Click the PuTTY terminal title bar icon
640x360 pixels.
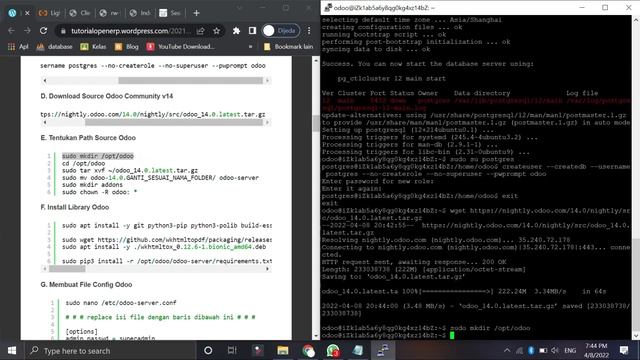[x=328, y=7]
